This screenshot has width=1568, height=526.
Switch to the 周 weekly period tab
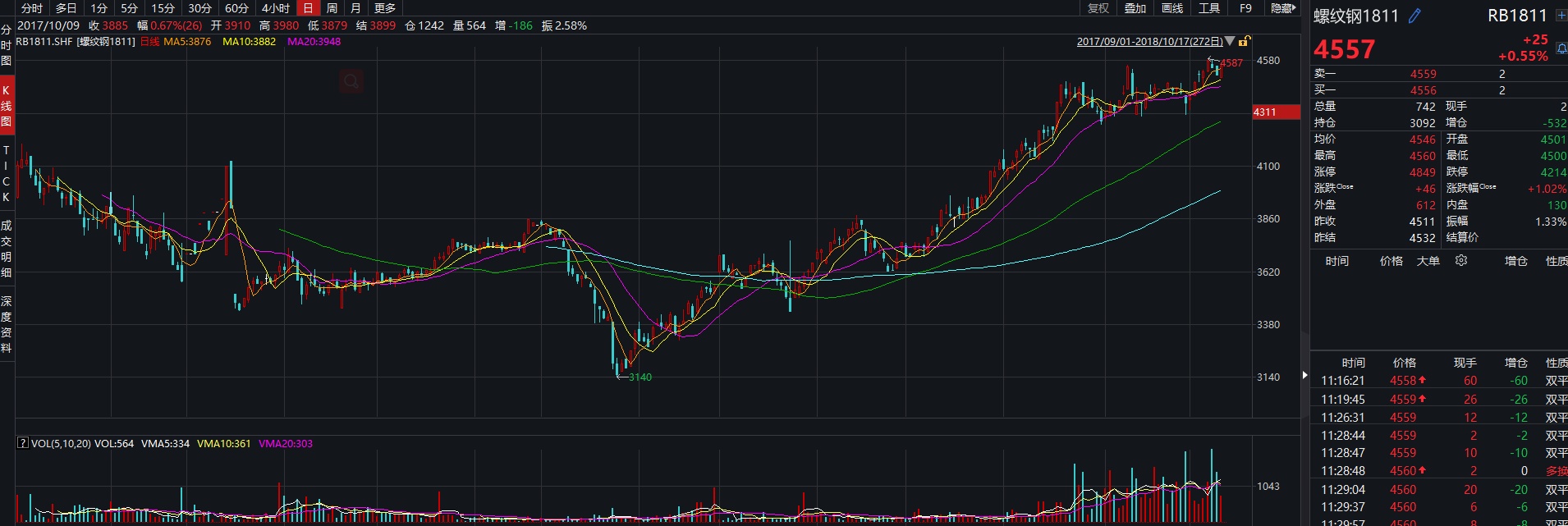pyautogui.click(x=332, y=8)
